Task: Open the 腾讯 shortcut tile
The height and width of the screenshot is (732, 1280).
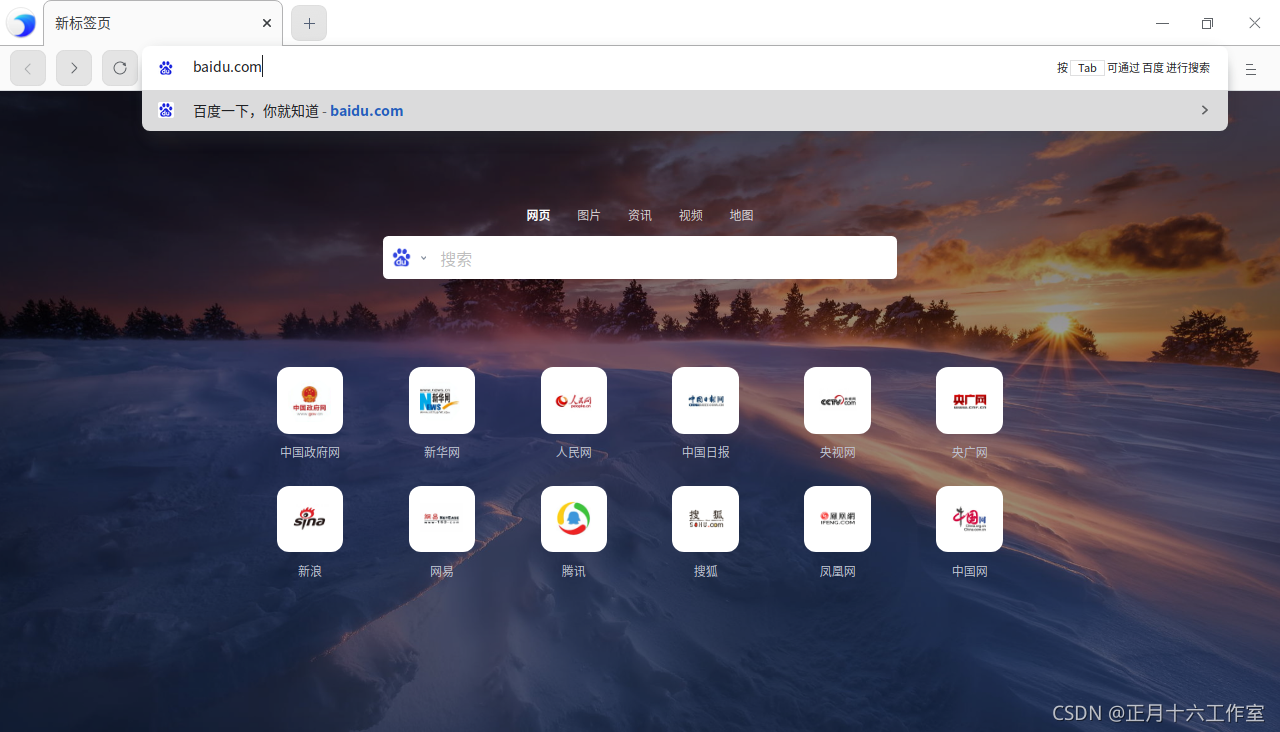Action: [574, 519]
